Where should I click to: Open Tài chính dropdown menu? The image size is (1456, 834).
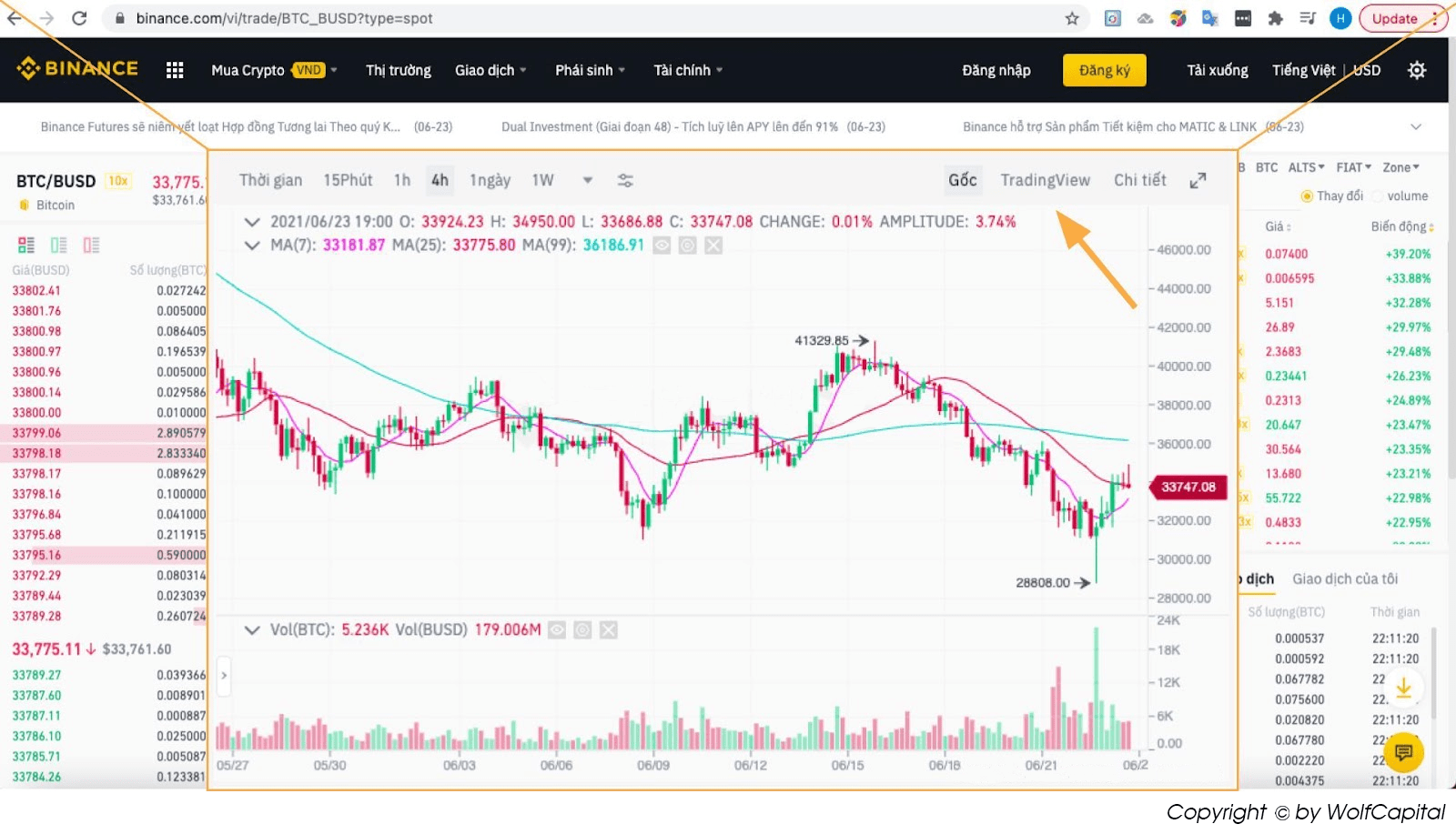click(688, 70)
